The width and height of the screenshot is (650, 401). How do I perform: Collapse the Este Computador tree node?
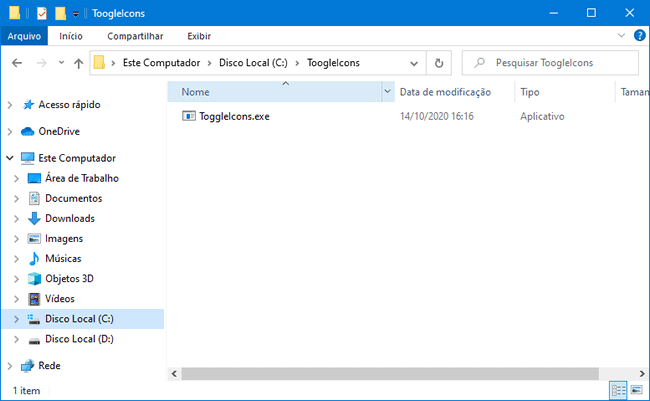(x=10, y=158)
